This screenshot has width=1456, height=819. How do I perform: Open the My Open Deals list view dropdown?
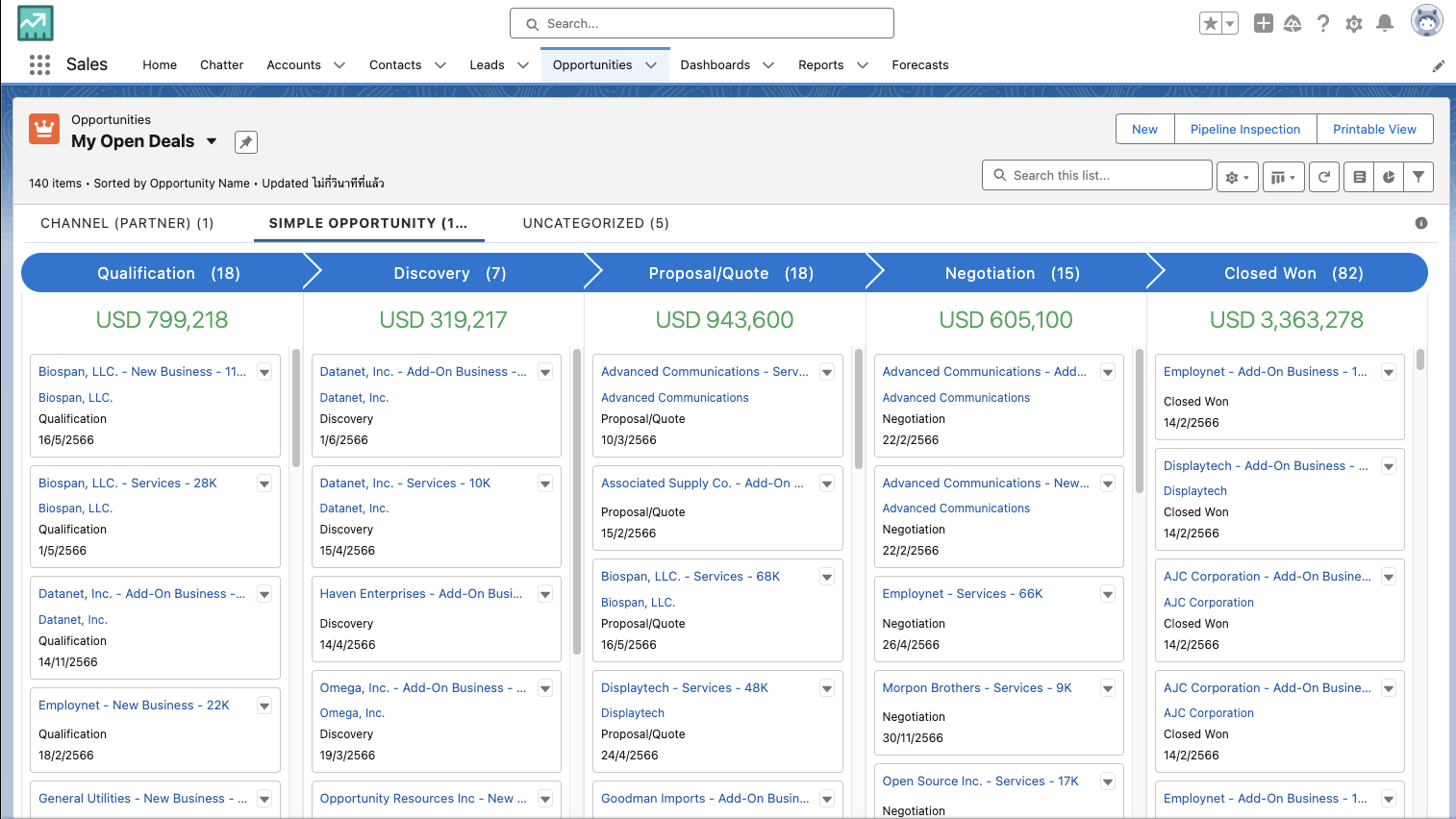212,141
